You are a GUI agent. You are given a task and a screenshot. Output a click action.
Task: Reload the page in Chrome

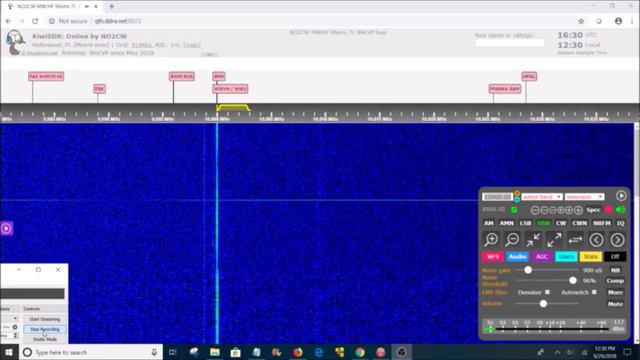(x=35, y=21)
